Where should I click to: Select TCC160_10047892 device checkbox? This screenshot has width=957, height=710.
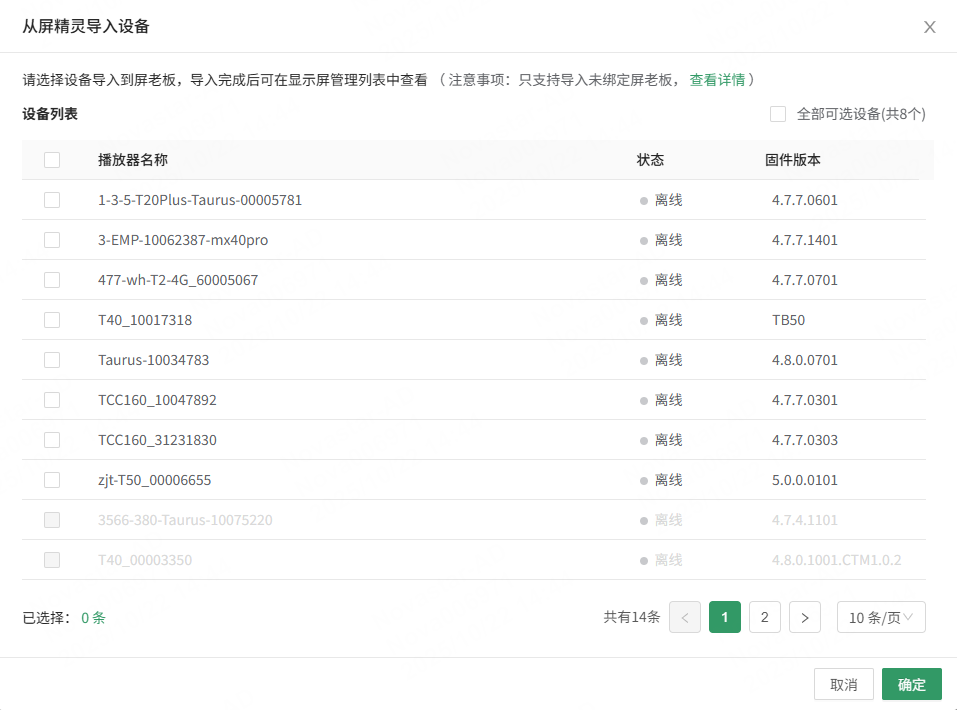[x=52, y=400]
